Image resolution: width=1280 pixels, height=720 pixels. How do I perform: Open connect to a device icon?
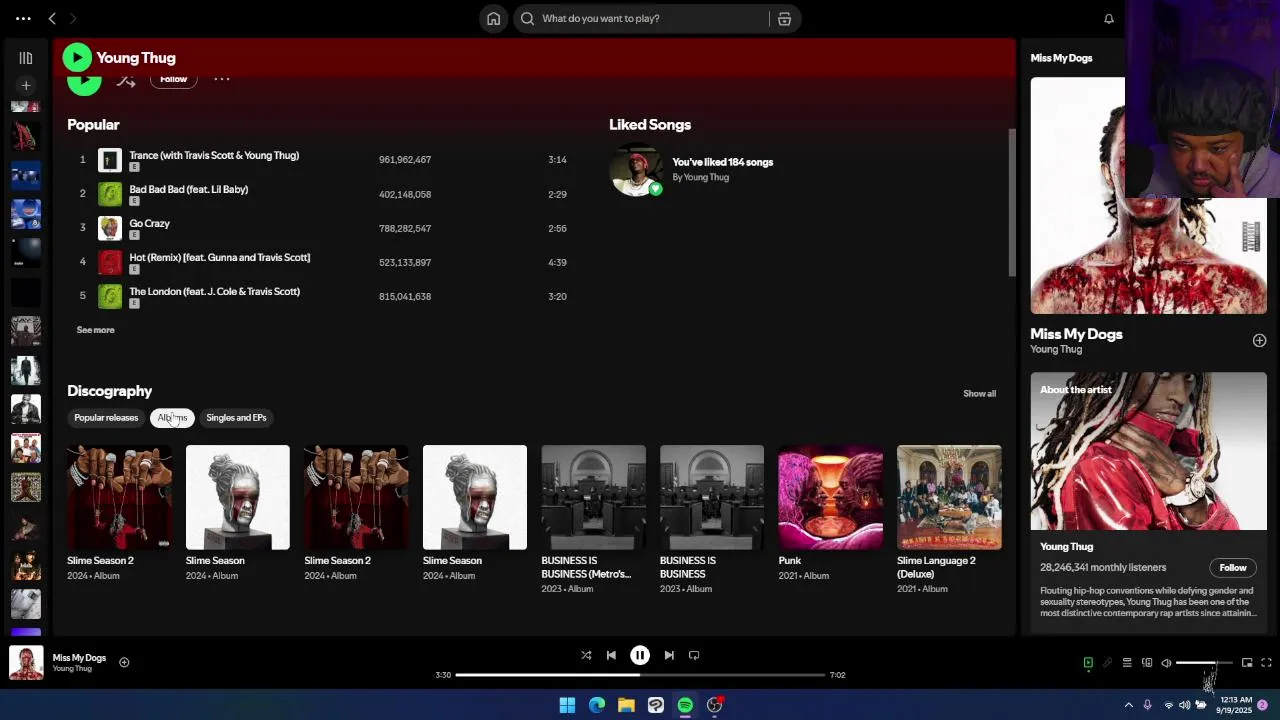coord(1147,662)
